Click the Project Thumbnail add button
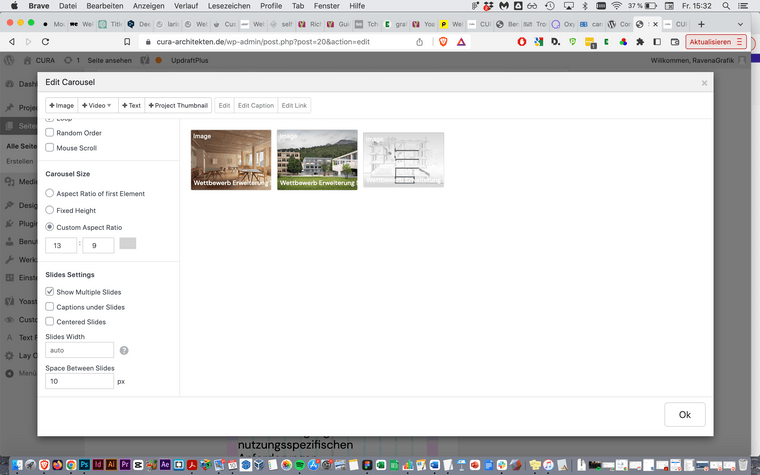 [178, 105]
